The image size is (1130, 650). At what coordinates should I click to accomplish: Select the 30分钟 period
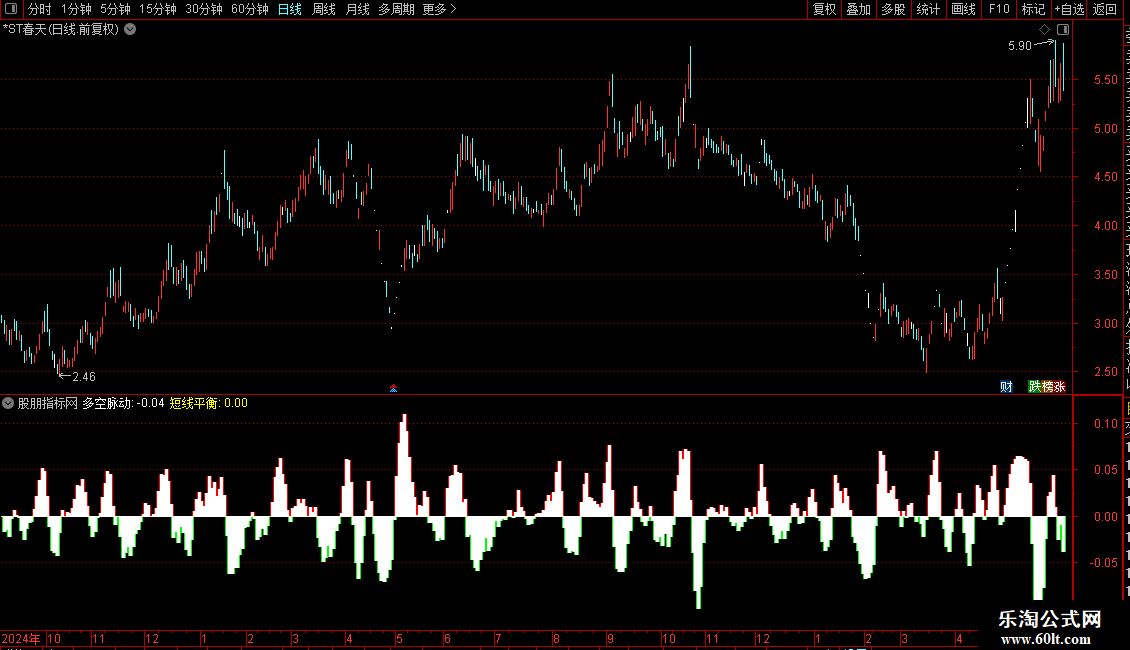coord(204,9)
